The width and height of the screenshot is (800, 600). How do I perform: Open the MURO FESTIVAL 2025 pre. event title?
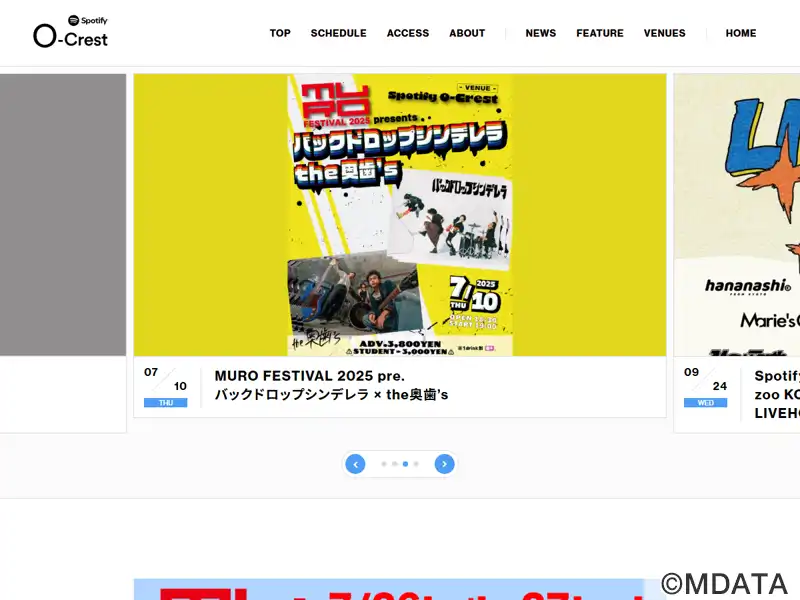coord(331,385)
